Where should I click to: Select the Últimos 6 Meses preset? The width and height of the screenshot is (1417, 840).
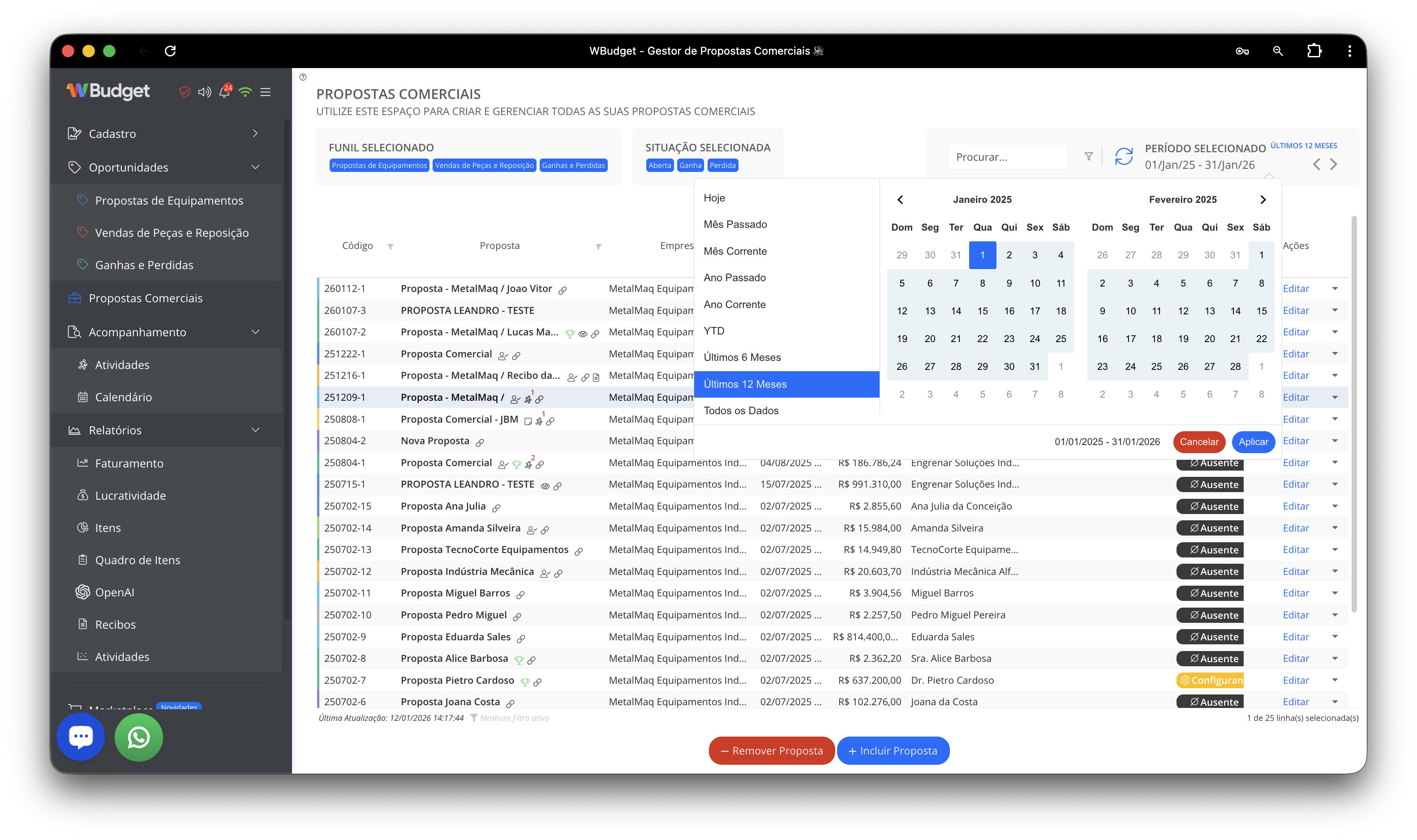point(742,357)
